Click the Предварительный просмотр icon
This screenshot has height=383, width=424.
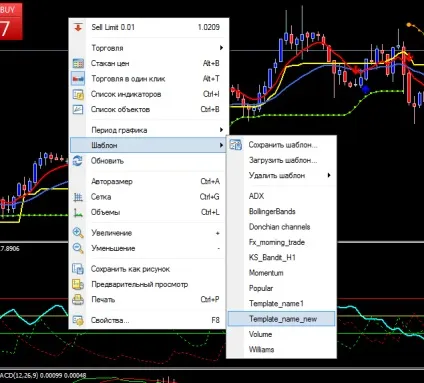78,284
